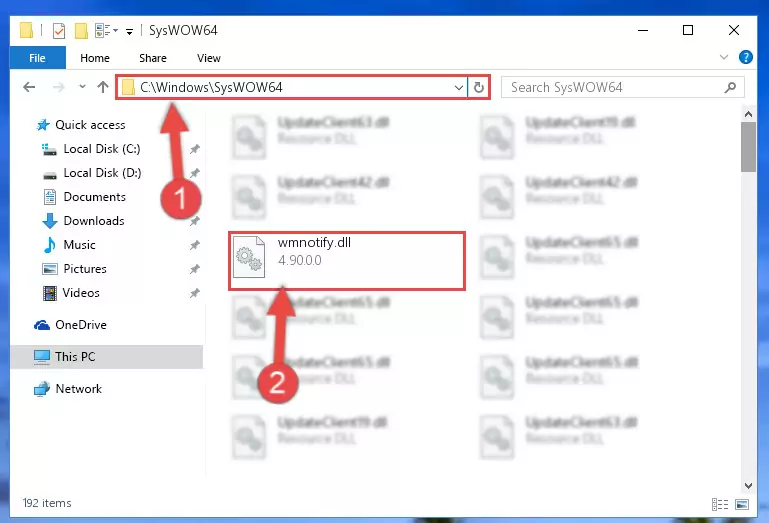The height and width of the screenshot is (523, 769).
Task: Open the address bar history dropdown
Action: (459, 87)
